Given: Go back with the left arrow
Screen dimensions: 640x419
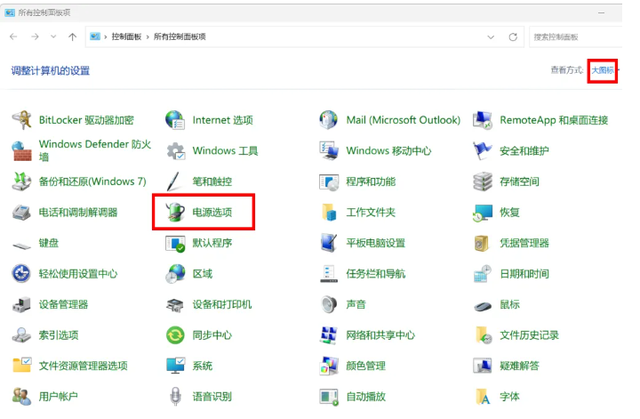Looking at the screenshot, I should [x=13, y=37].
